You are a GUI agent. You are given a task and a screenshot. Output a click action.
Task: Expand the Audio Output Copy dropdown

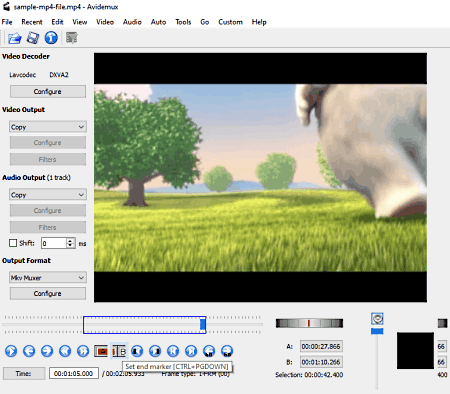coord(48,195)
